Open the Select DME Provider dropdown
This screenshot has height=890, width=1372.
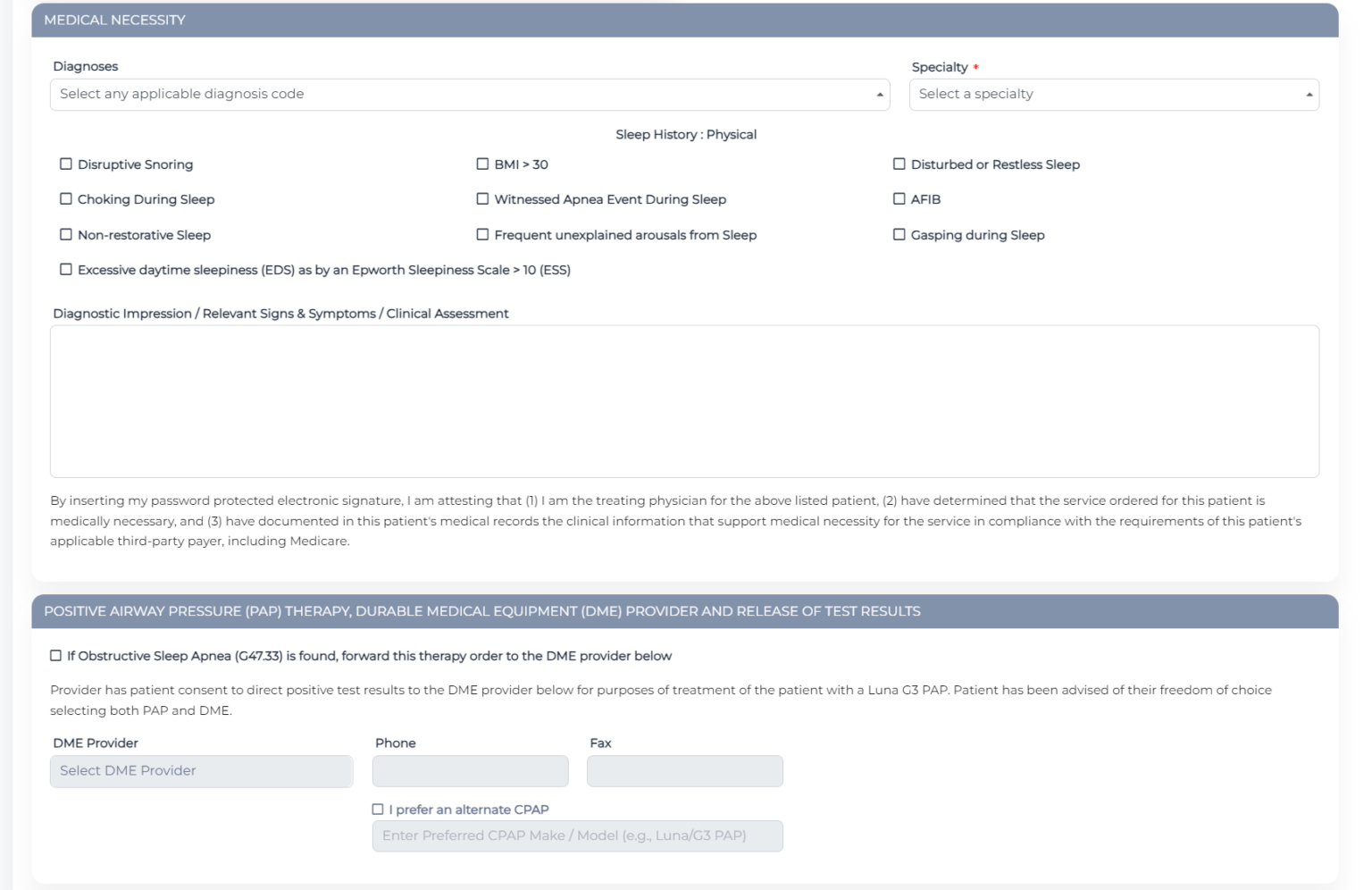(201, 769)
